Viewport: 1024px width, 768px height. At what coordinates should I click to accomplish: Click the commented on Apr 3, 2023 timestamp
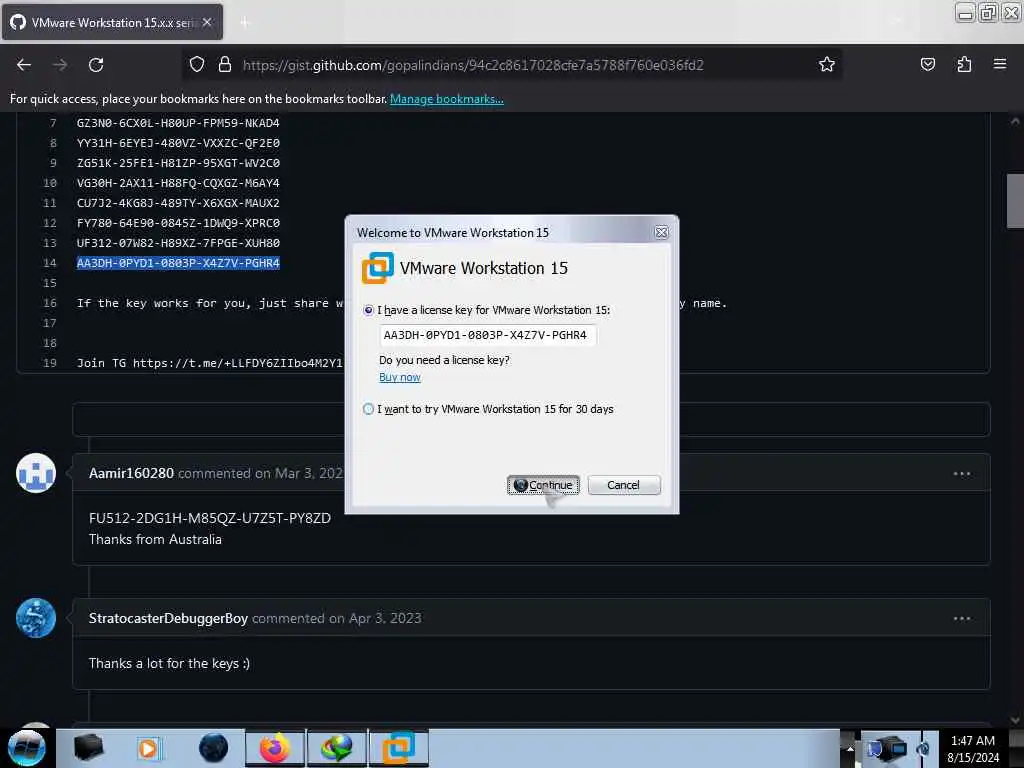coord(337,618)
